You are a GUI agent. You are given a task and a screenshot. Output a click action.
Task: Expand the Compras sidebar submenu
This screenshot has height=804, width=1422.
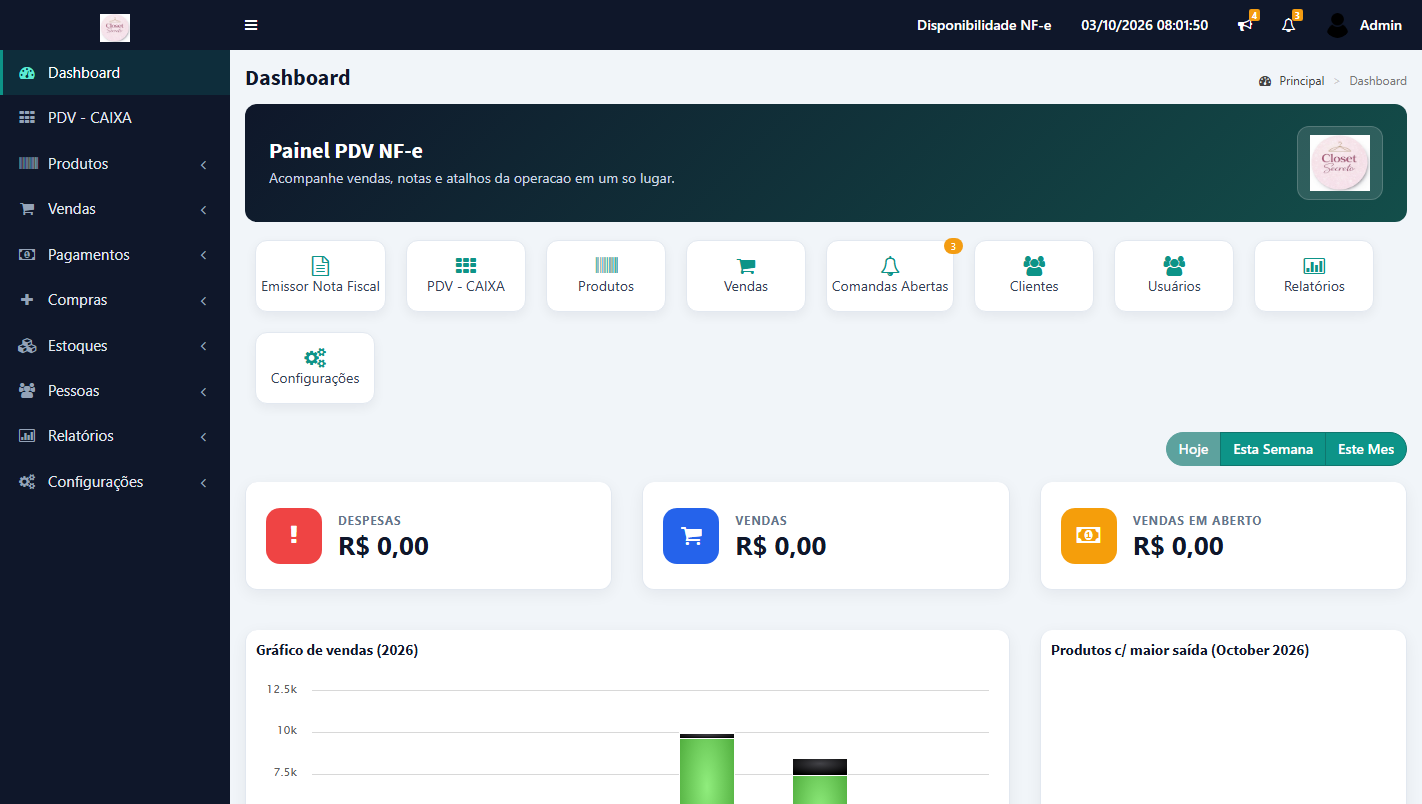coord(115,300)
